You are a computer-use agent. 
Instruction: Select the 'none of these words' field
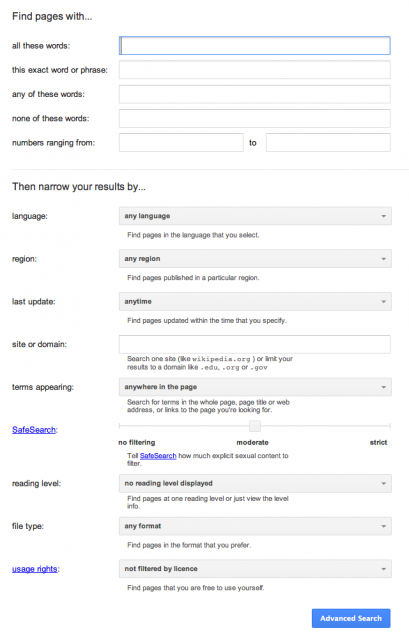click(255, 118)
